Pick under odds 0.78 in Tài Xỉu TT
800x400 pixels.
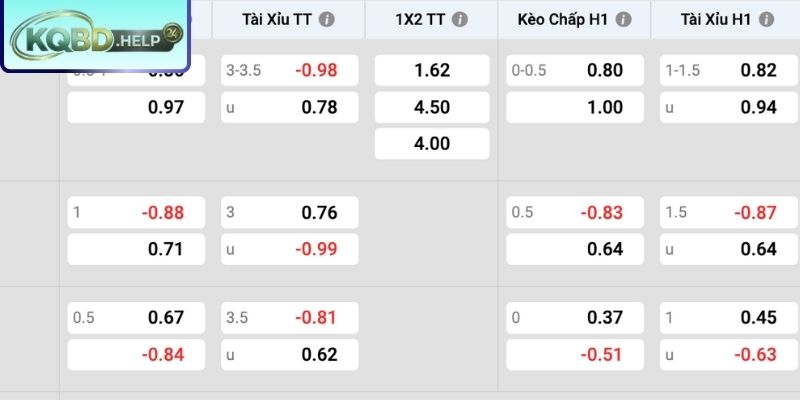[x=290, y=107]
